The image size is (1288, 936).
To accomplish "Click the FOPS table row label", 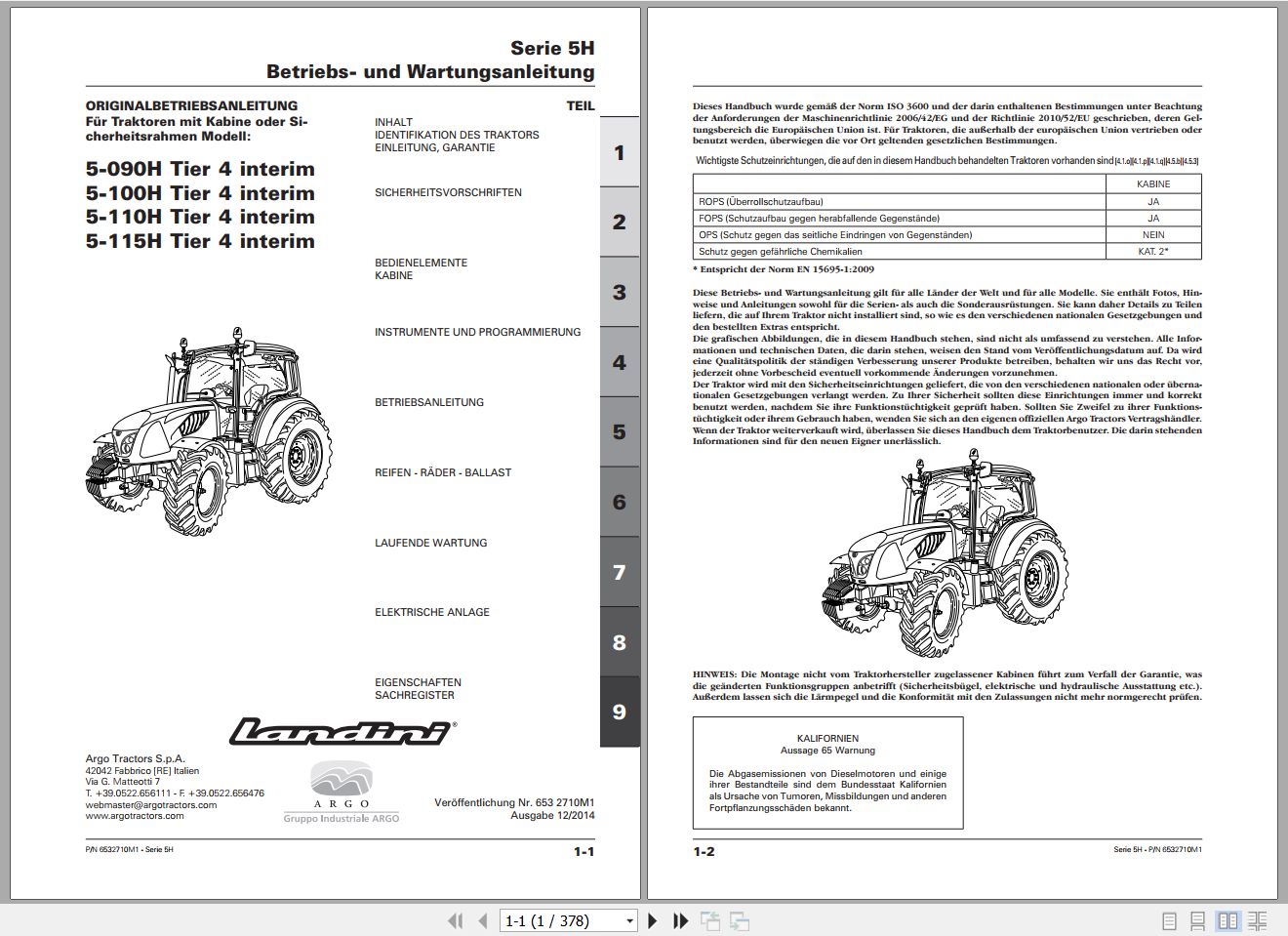I will [819, 219].
